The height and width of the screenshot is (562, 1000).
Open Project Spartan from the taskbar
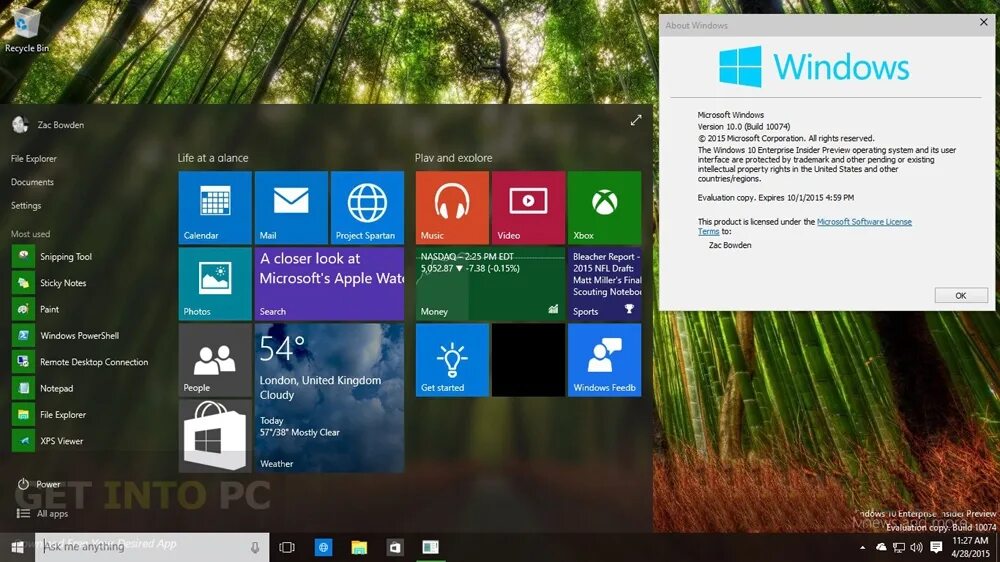[x=323, y=547]
